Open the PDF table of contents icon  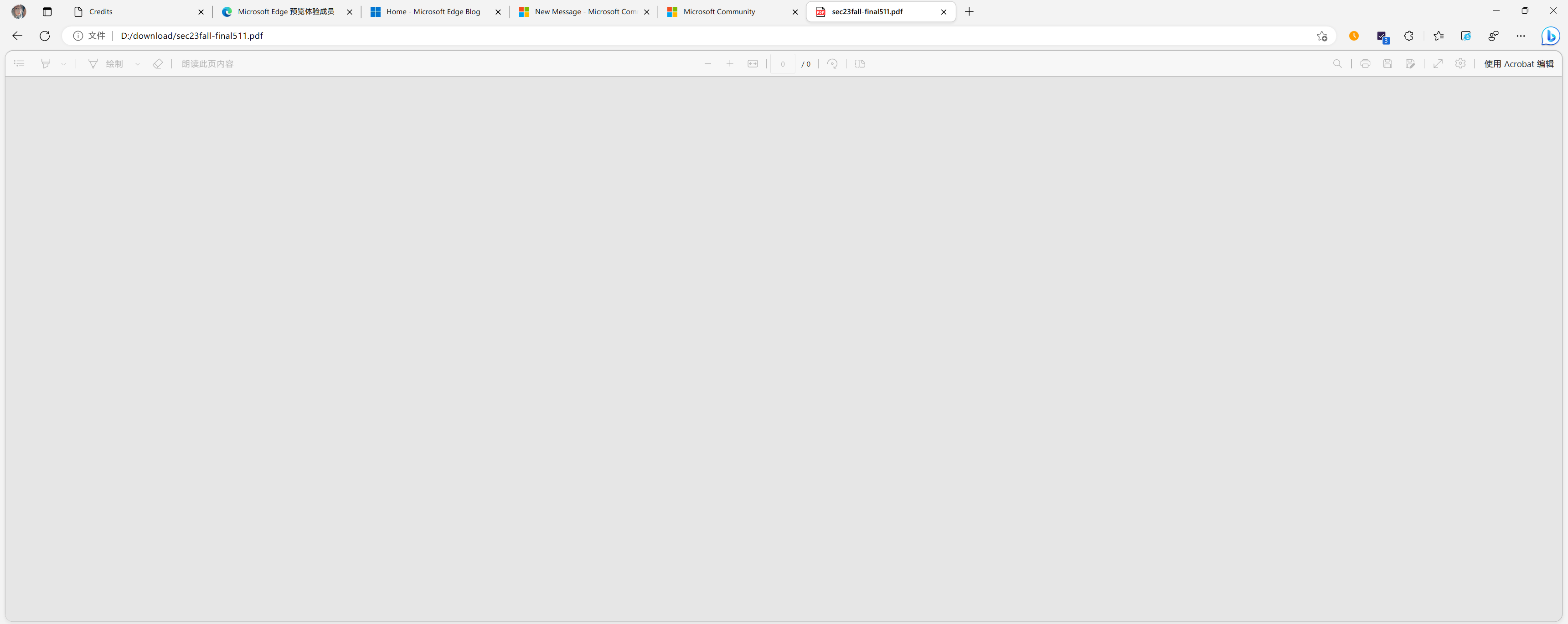pyautogui.click(x=20, y=63)
